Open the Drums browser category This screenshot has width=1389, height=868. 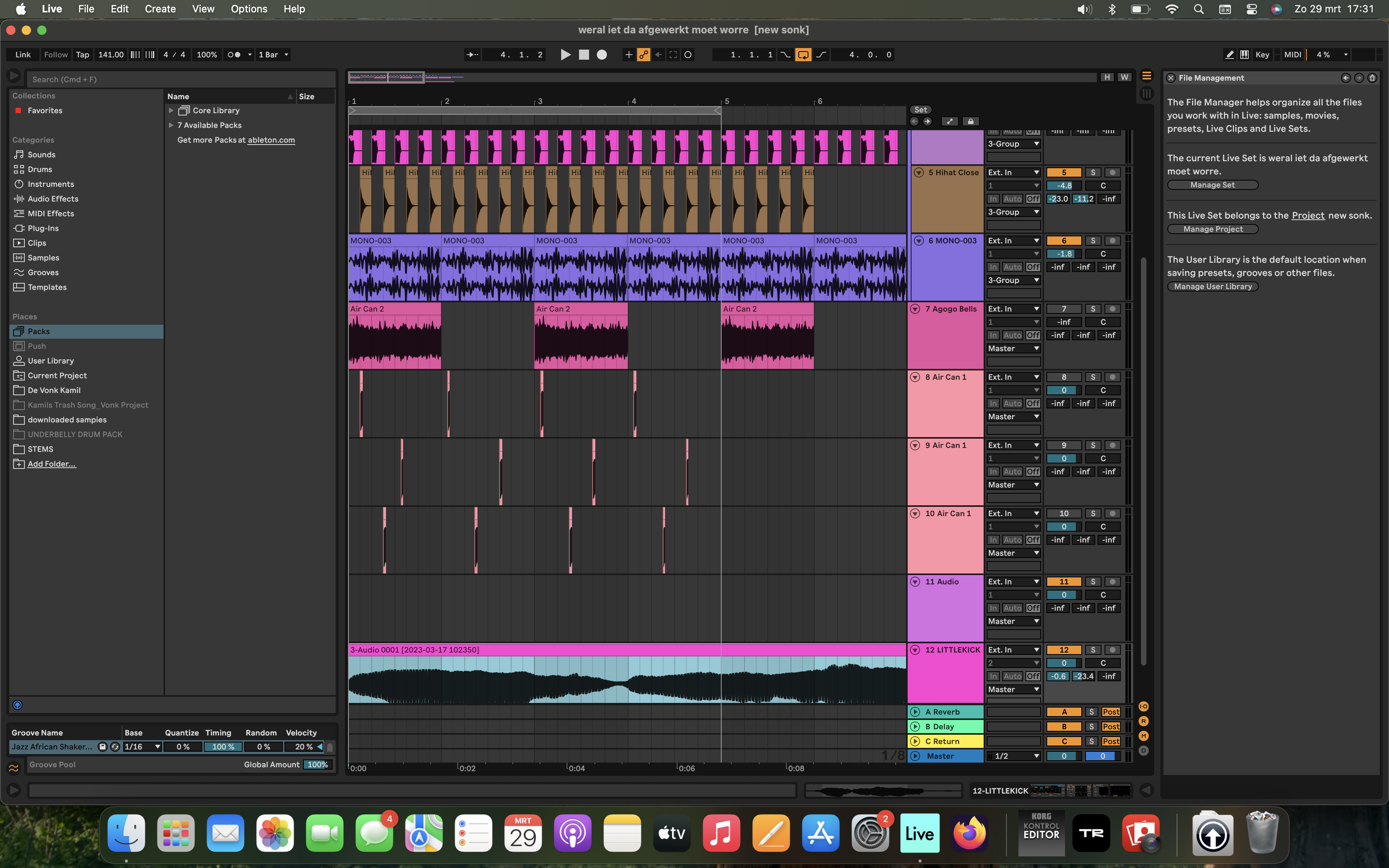40,169
